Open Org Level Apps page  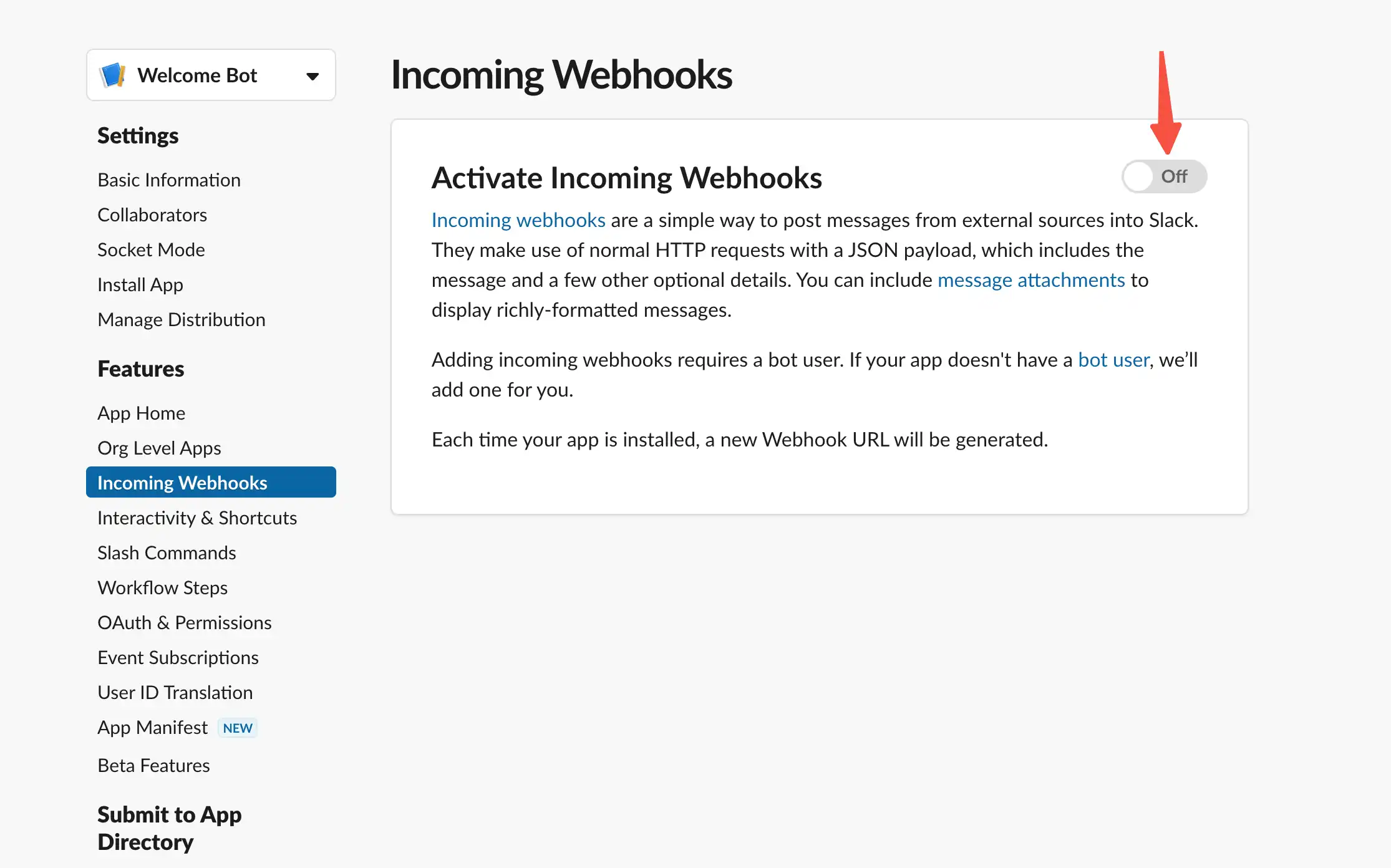159,448
